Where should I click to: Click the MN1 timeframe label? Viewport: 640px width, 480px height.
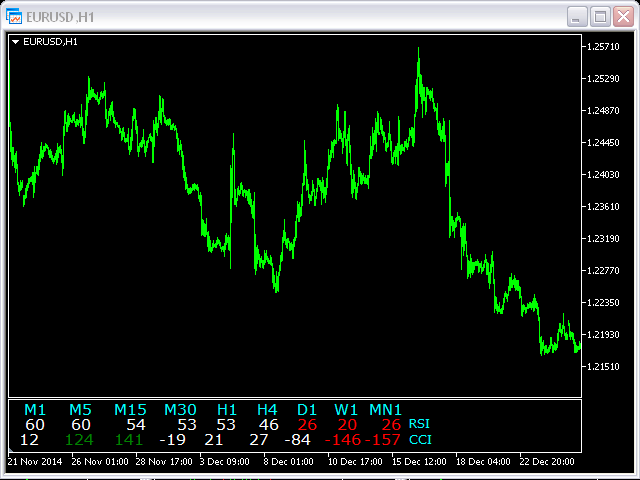point(386,409)
